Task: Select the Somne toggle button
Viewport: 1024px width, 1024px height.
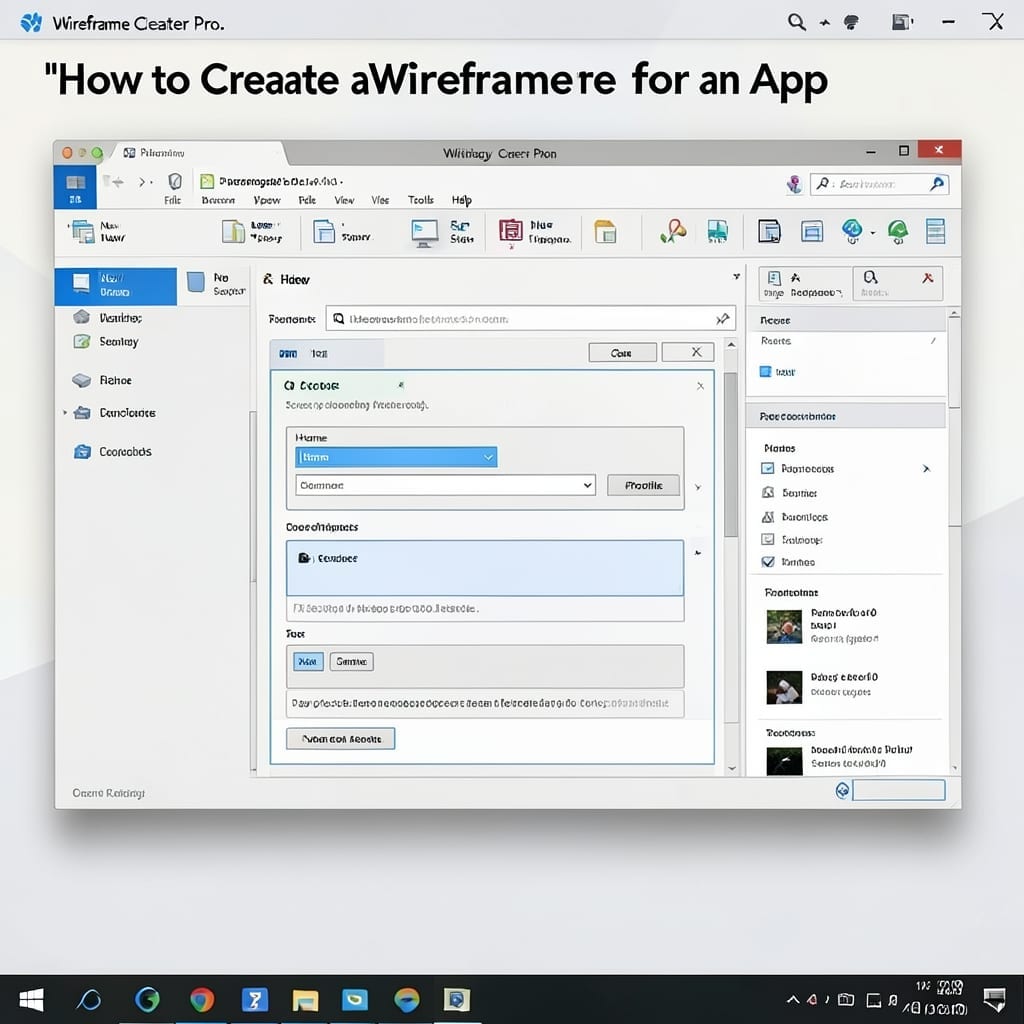Action: (x=351, y=662)
